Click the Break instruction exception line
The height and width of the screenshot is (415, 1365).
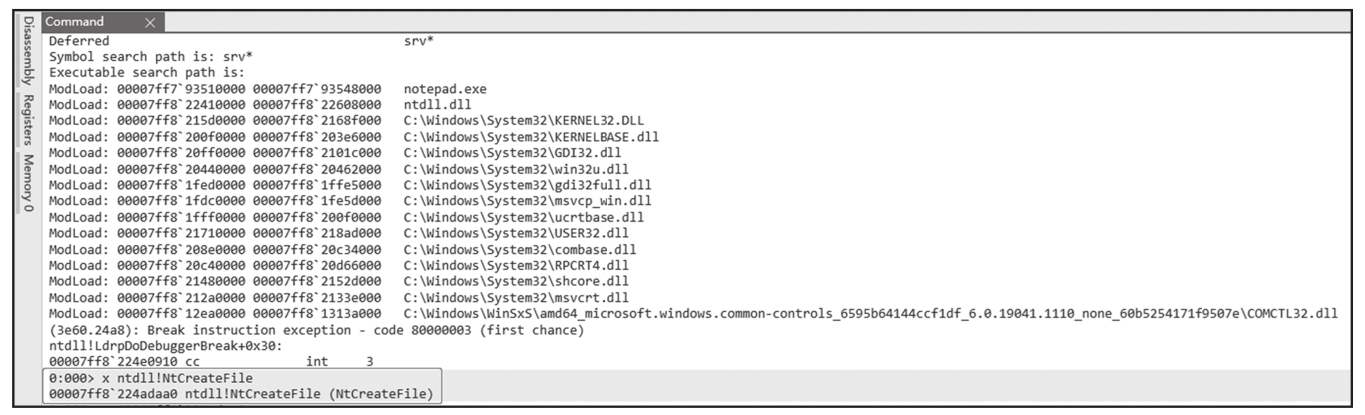click(x=316, y=330)
